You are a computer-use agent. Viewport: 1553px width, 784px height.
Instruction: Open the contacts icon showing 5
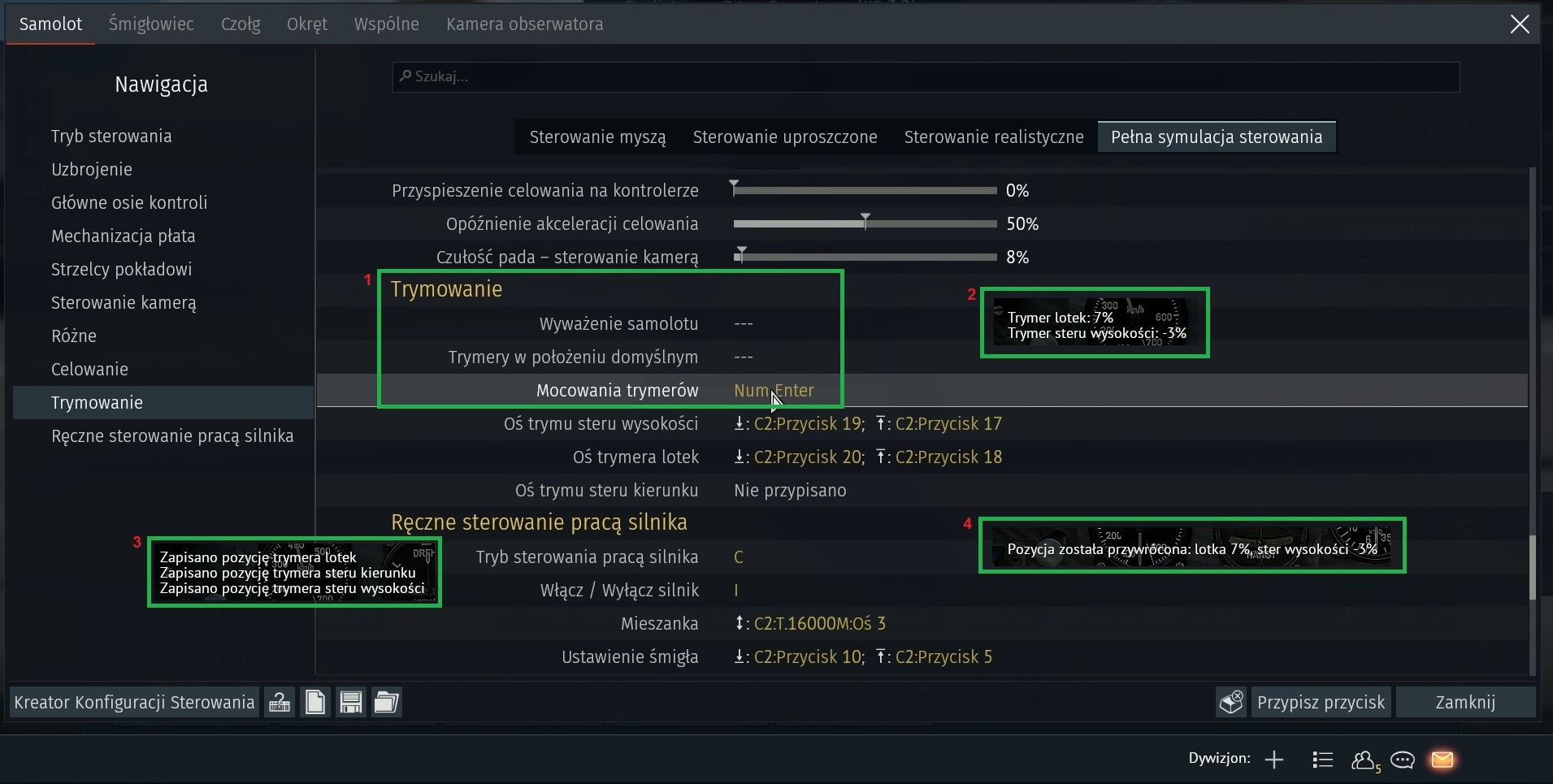pos(1364,760)
